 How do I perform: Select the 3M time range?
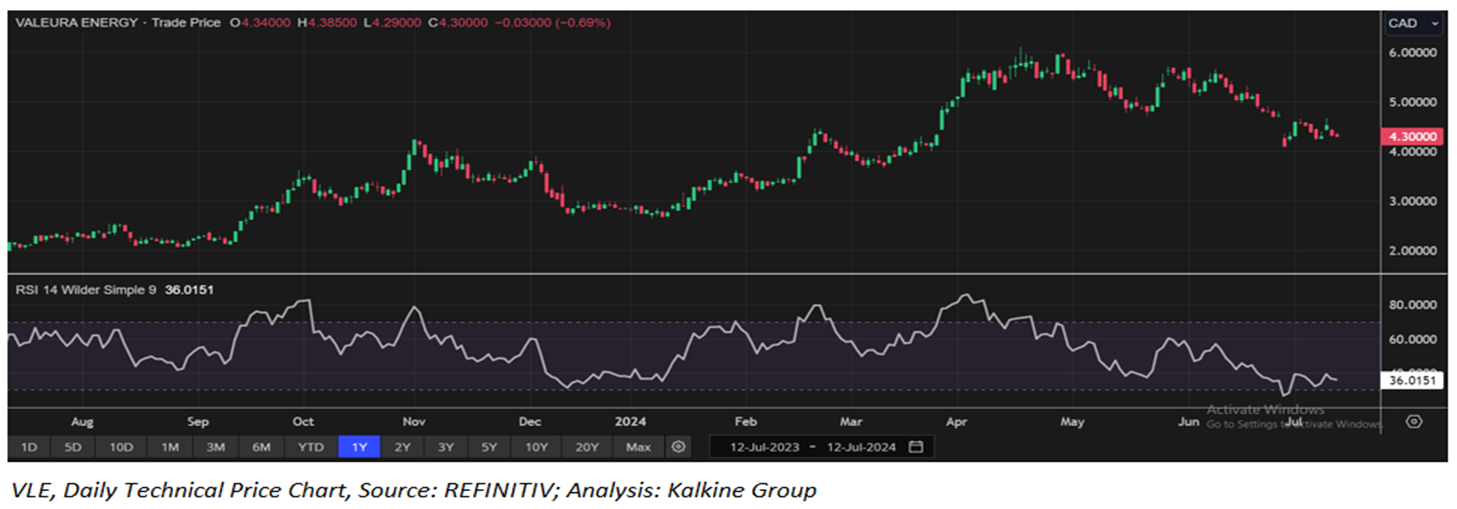(x=215, y=447)
